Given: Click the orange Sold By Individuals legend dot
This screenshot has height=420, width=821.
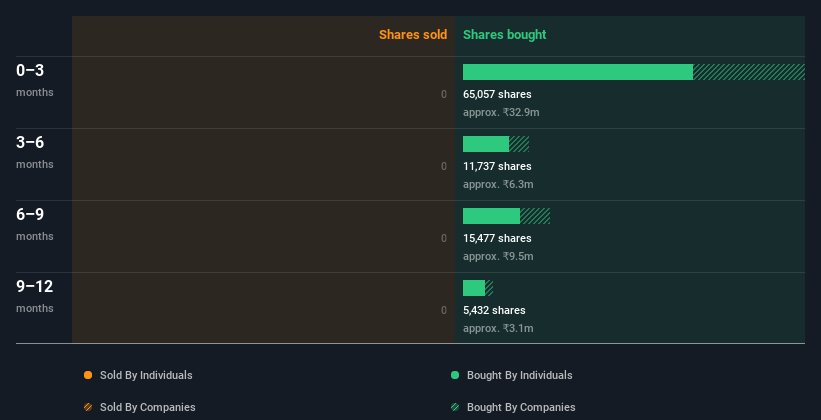Looking at the screenshot, I should [x=88, y=375].
